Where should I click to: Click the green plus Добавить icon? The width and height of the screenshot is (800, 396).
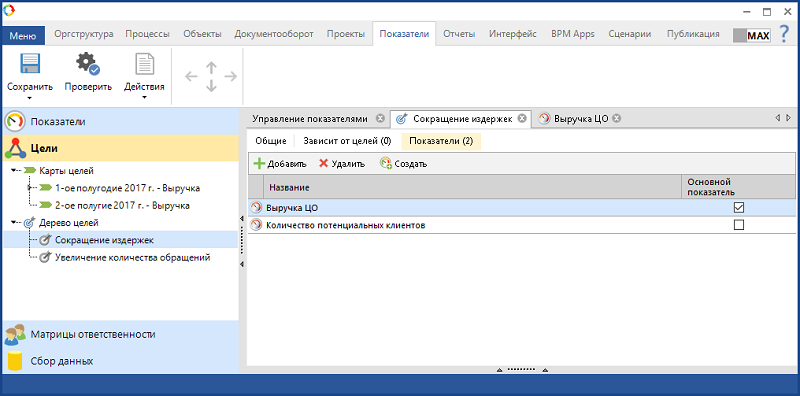pyautogui.click(x=260, y=164)
